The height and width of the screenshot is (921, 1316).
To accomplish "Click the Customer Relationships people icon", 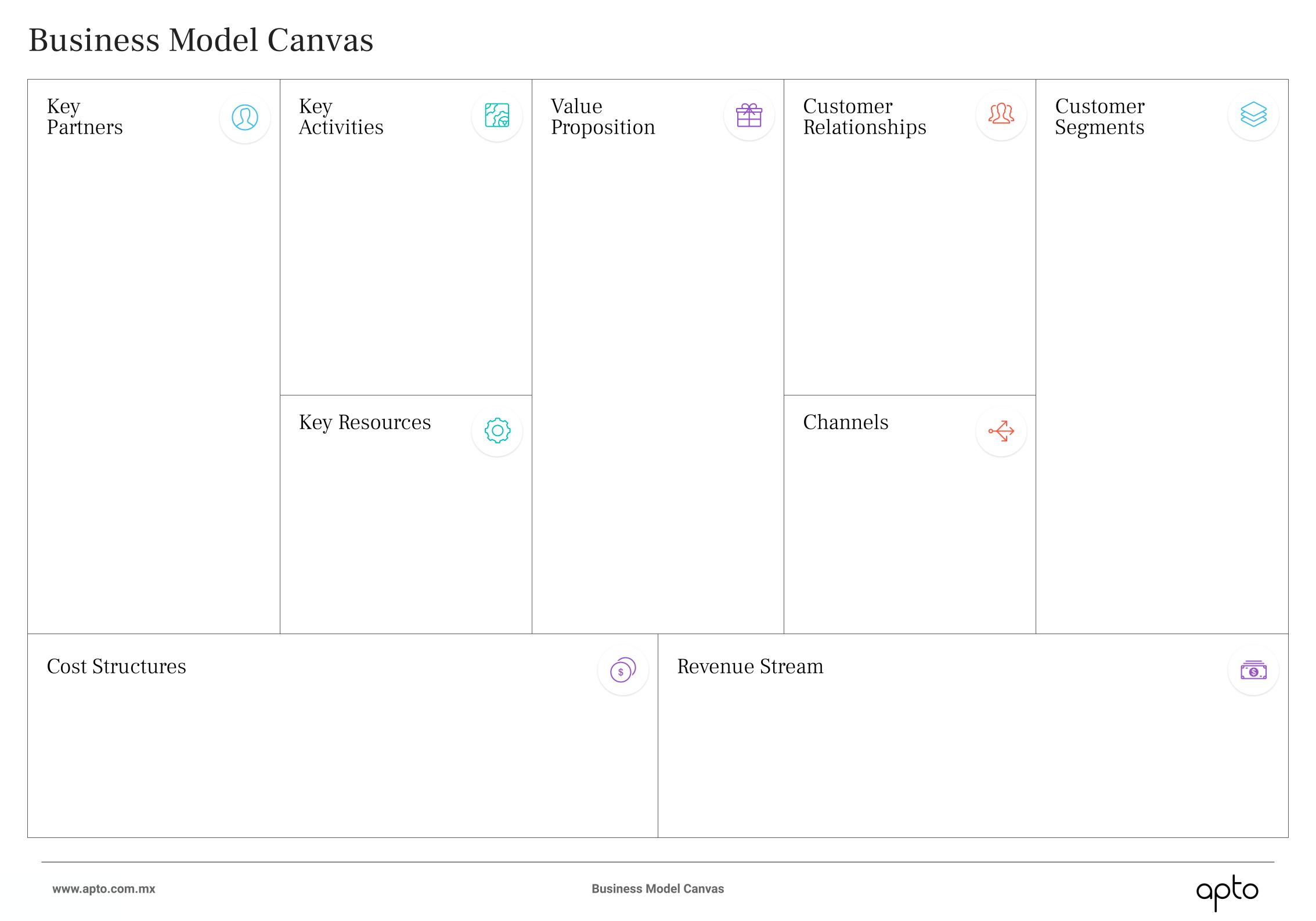I will (x=1001, y=114).
